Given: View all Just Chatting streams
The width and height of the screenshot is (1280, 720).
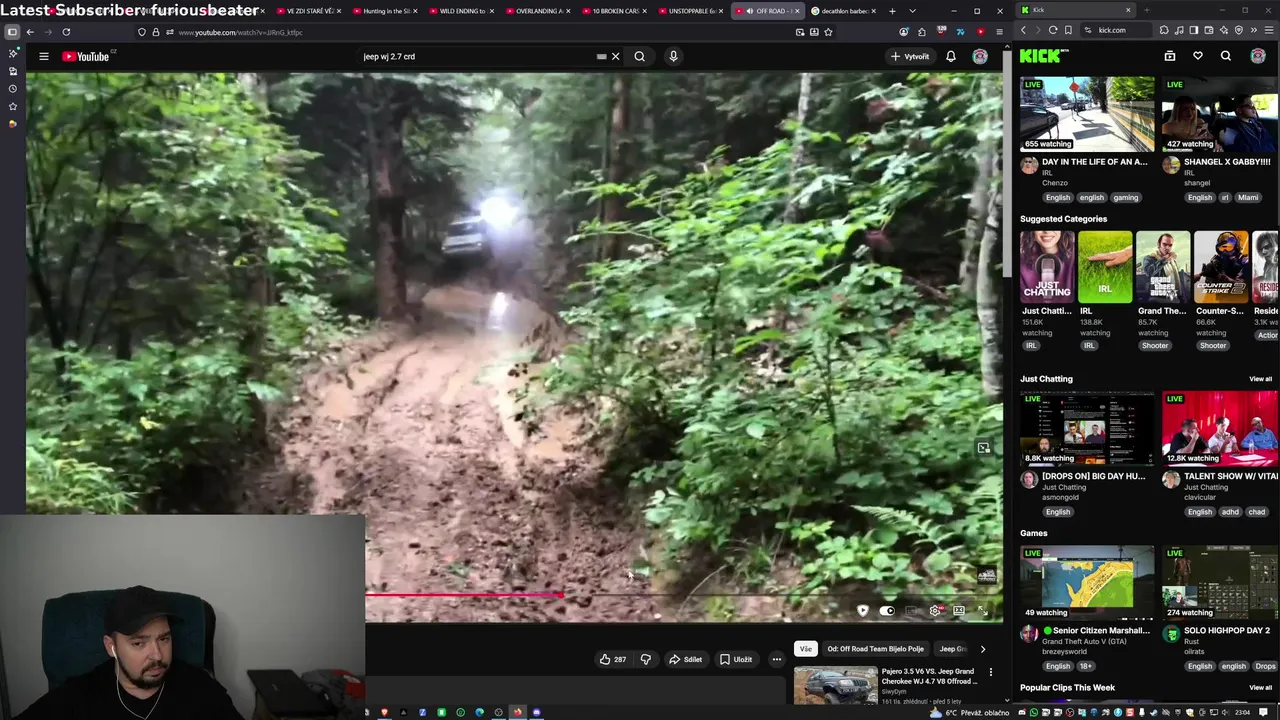Looking at the screenshot, I should (1260, 379).
